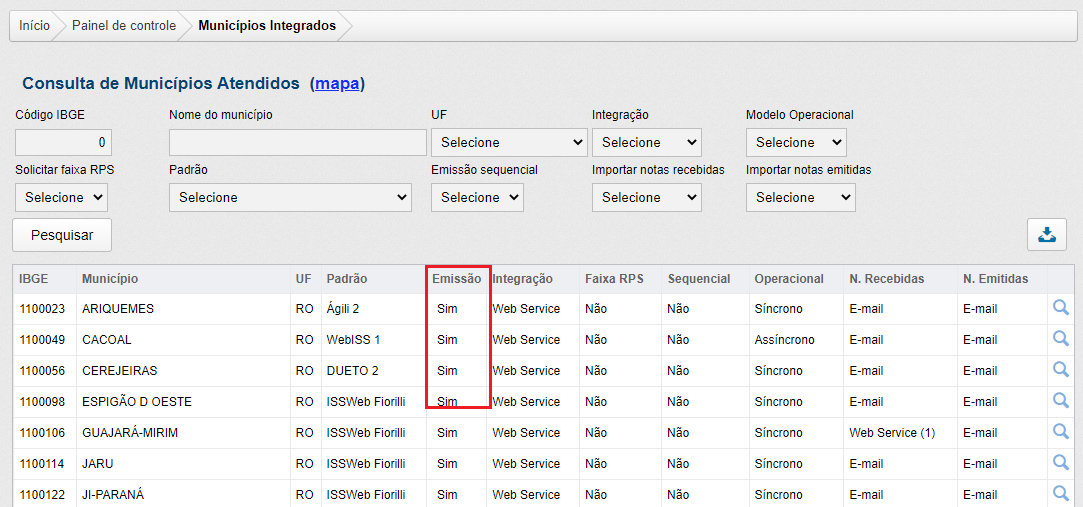This screenshot has width=1083, height=507.
Task: Open details magnifier for ARIQUEMES row
Action: click(x=1060, y=308)
